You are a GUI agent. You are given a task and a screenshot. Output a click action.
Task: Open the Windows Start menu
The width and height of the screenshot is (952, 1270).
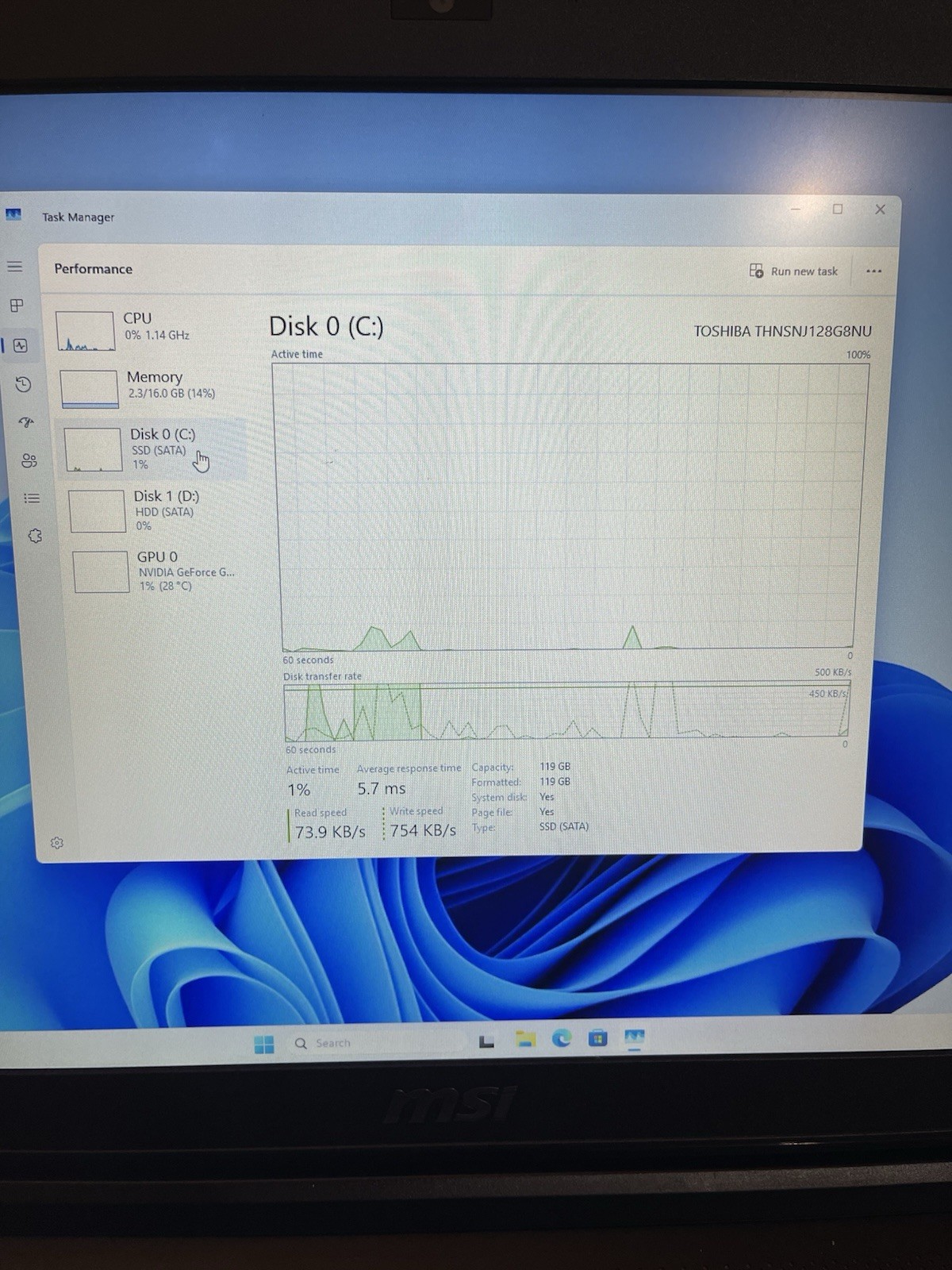[x=264, y=1045]
